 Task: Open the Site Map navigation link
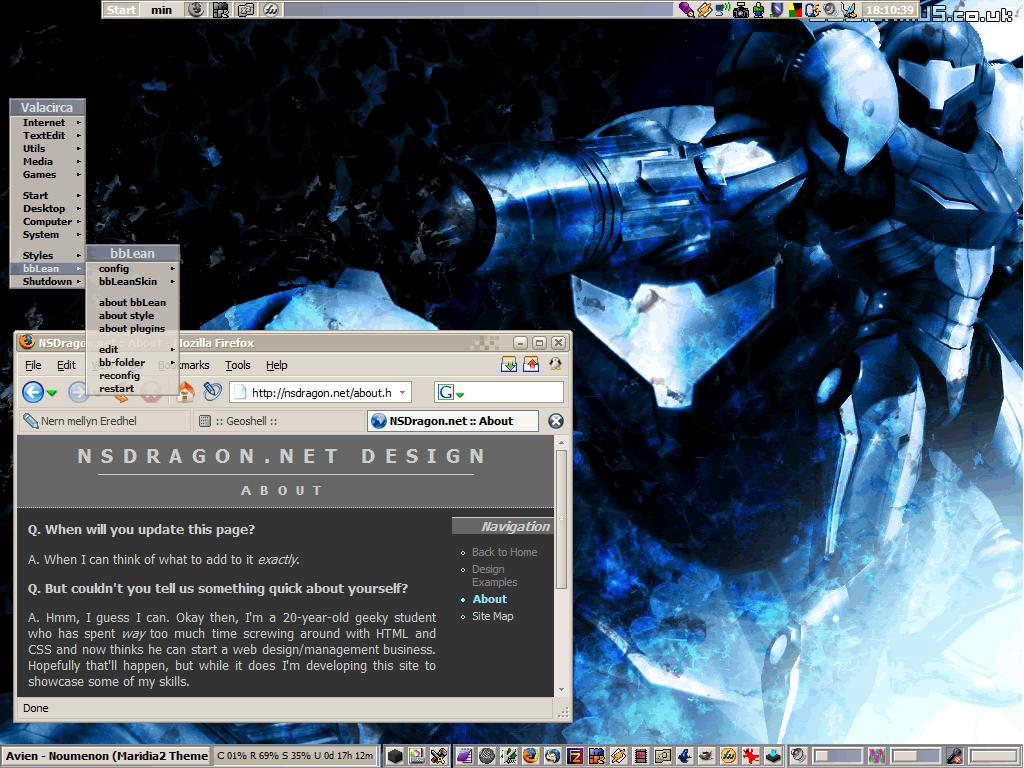(x=492, y=616)
